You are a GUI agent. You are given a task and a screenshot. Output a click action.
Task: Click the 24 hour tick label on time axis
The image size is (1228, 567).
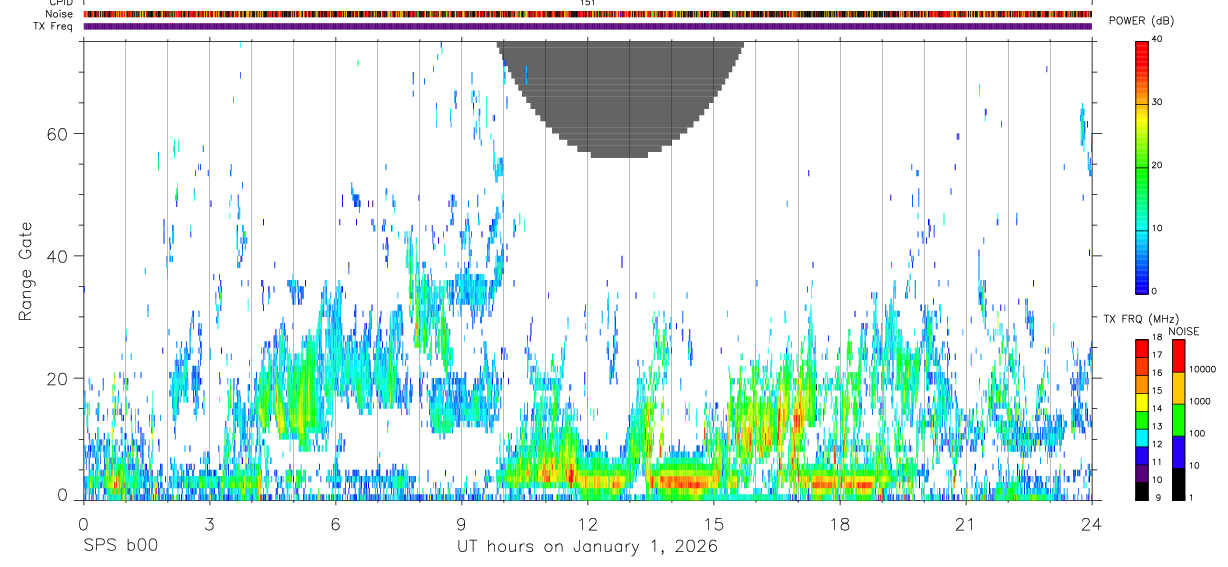click(x=1091, y=523)
